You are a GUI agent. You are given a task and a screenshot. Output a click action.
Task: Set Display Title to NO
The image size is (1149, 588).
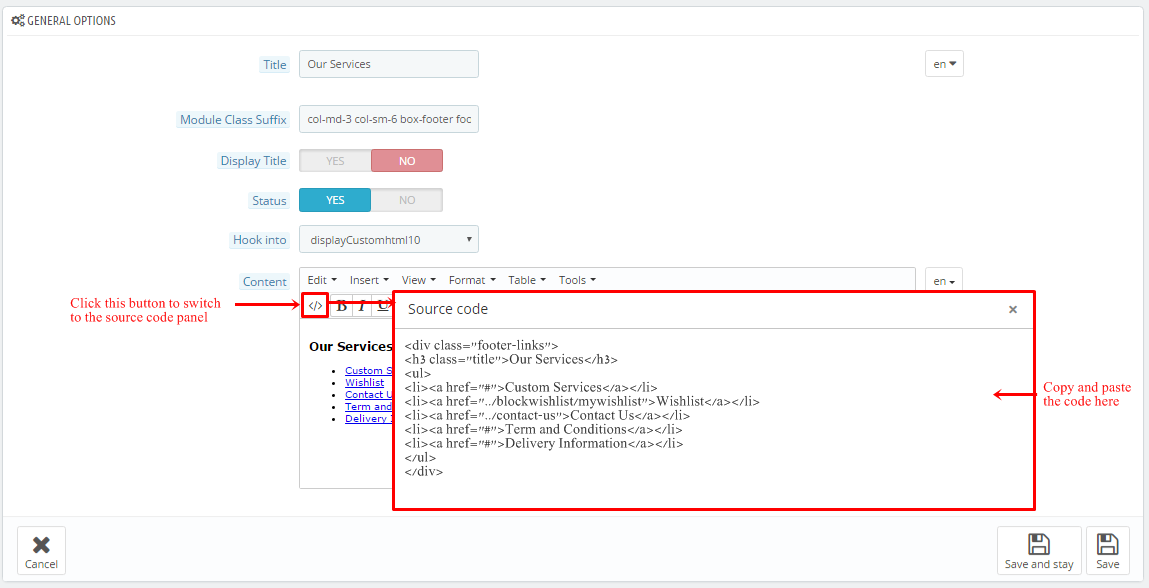pos(406,161)
